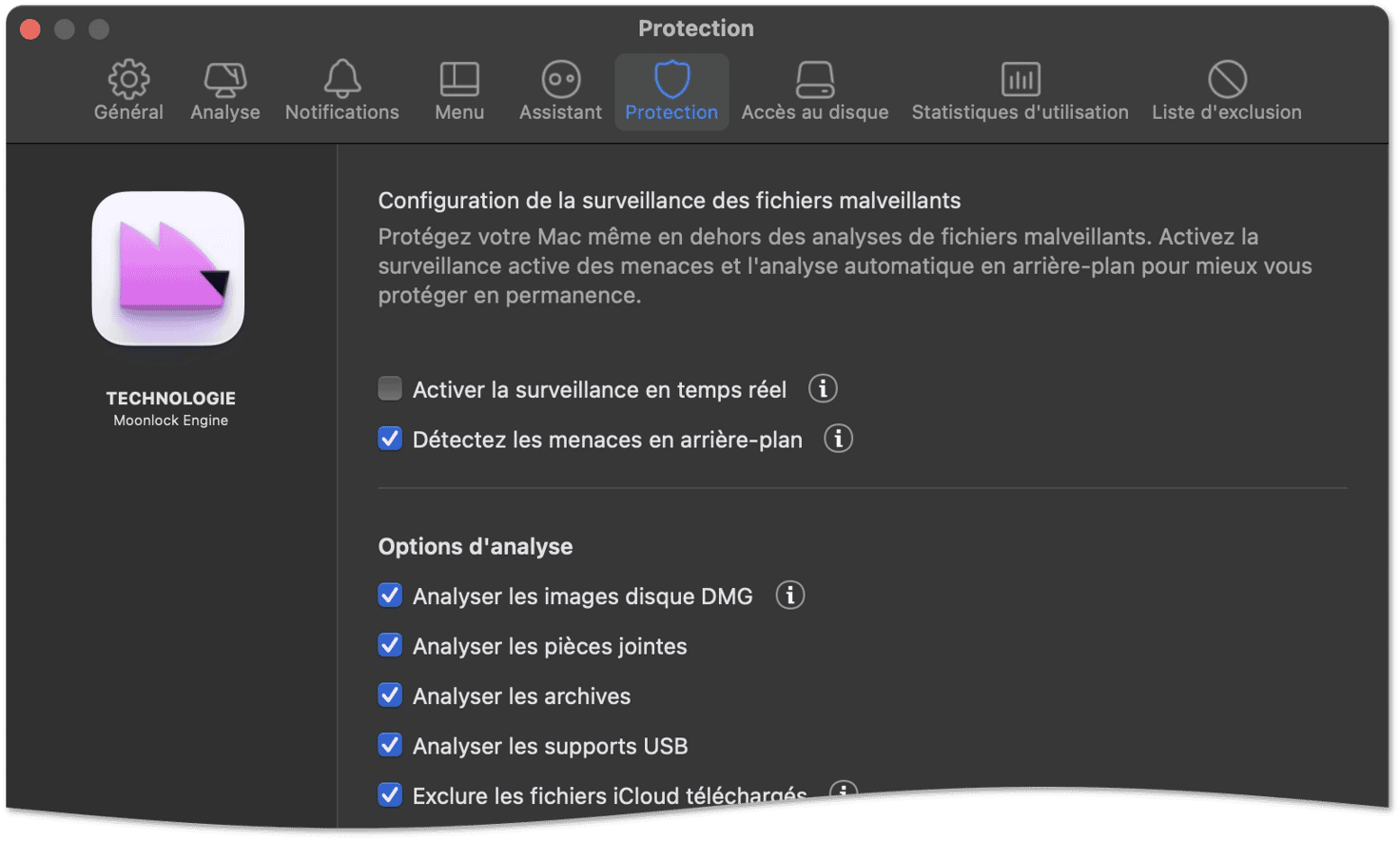Toggle Analyser les supports USB checkbox

[x=390, y=745]
